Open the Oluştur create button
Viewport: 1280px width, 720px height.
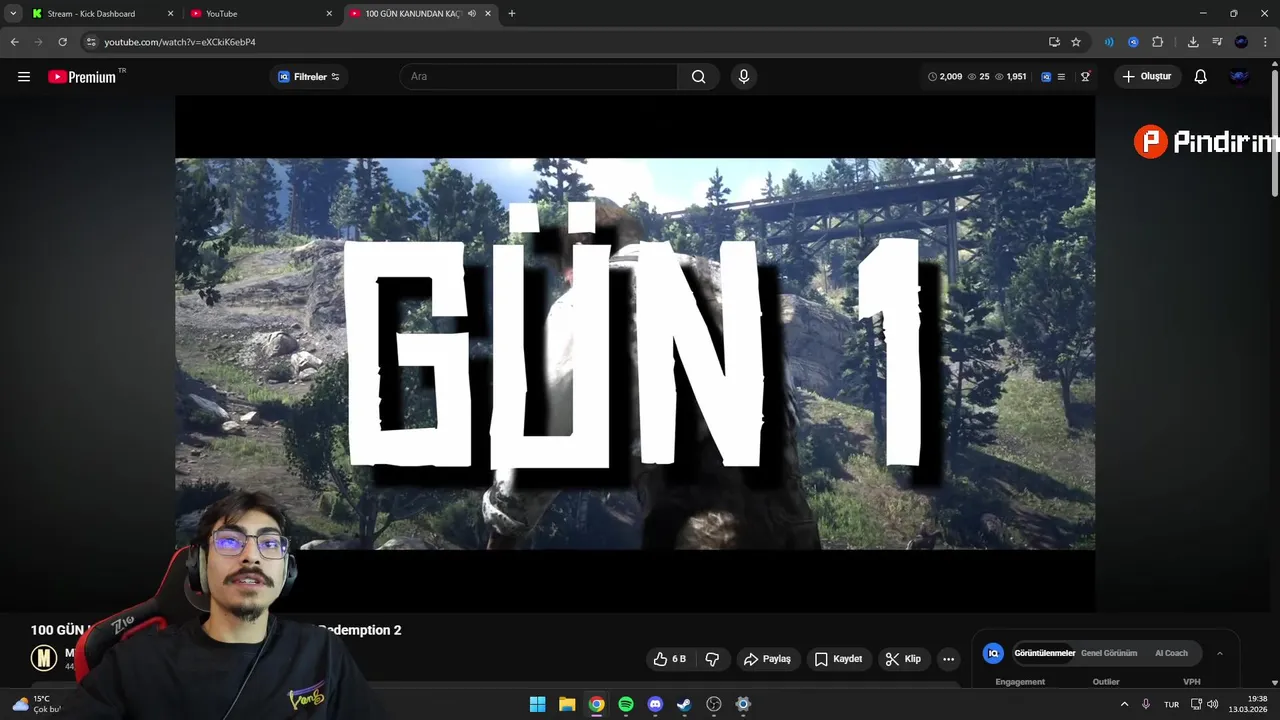click(1148, 77)
